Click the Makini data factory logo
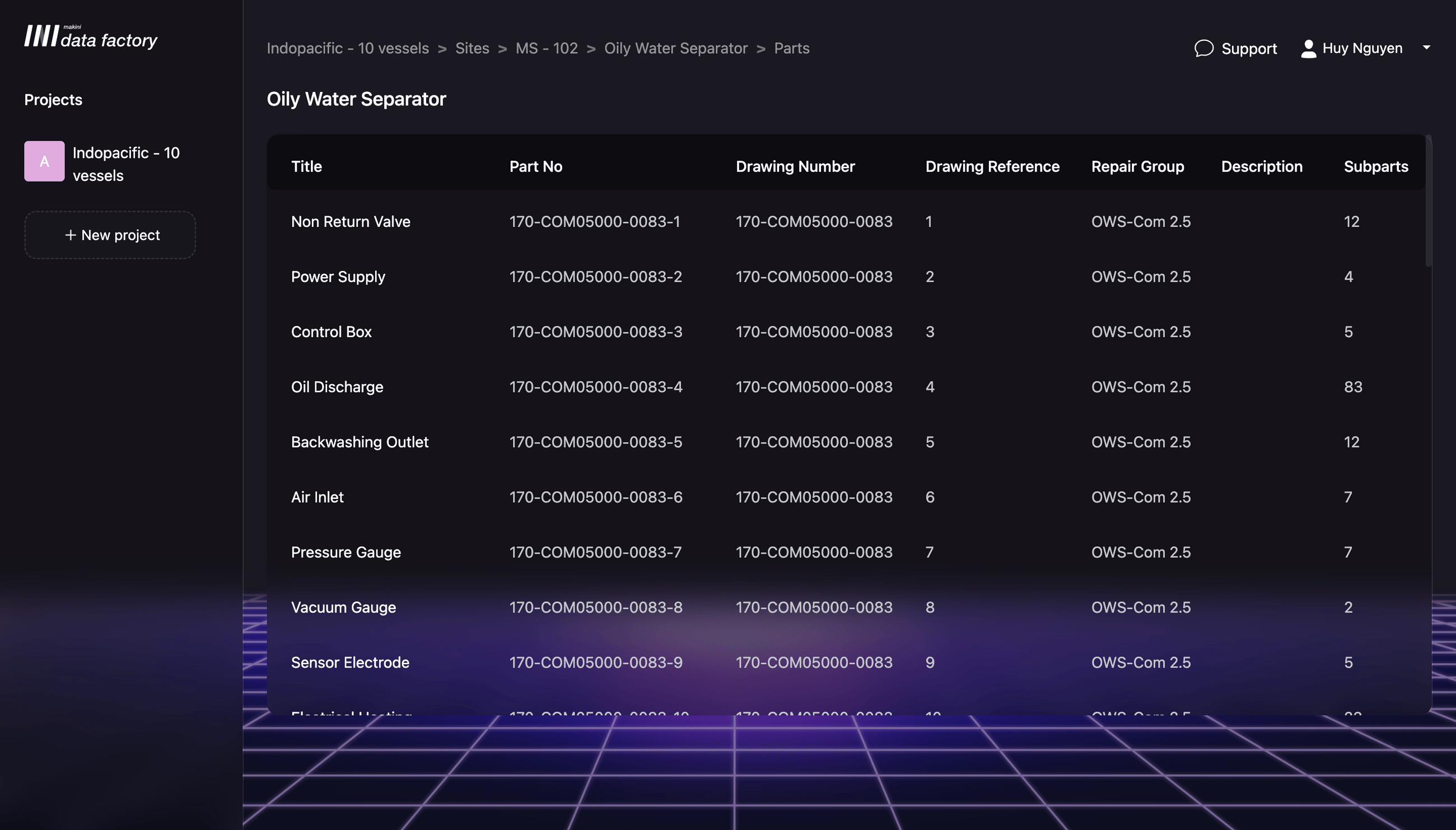Image resolution: width=1456 pixels, height=830 pixels. pyautogui.click(x=90, y=37)
